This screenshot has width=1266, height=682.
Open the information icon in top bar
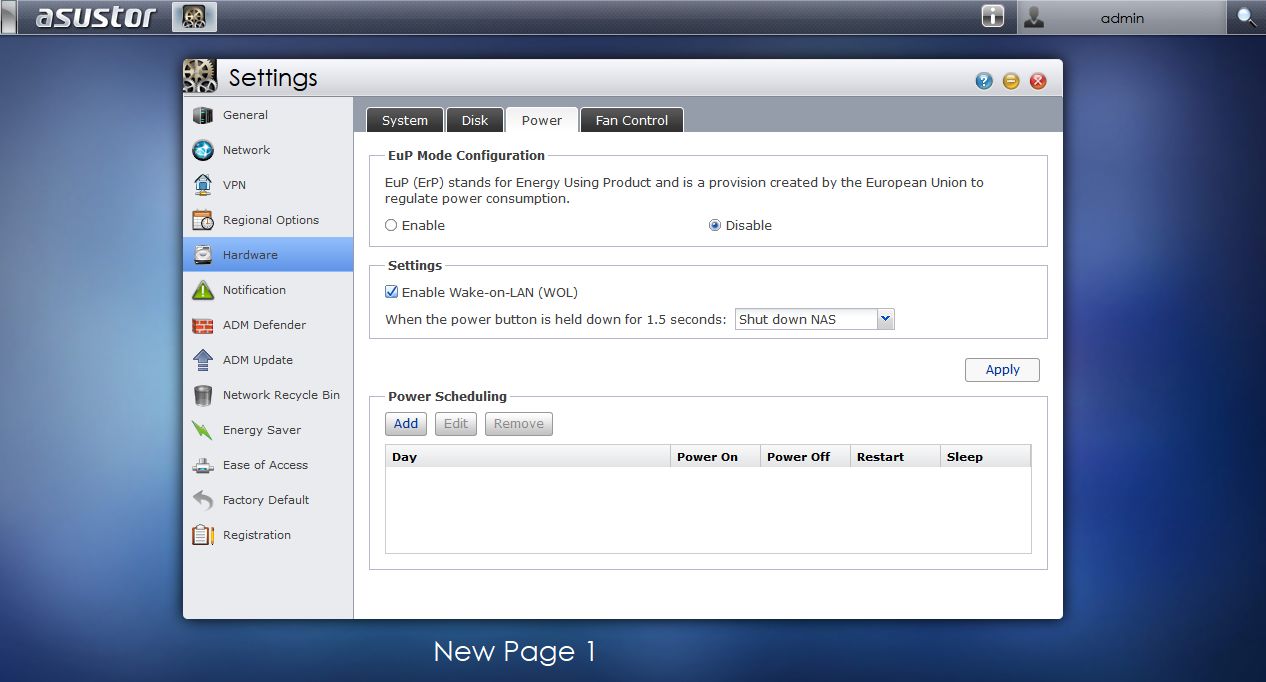(x=992, y=17)
